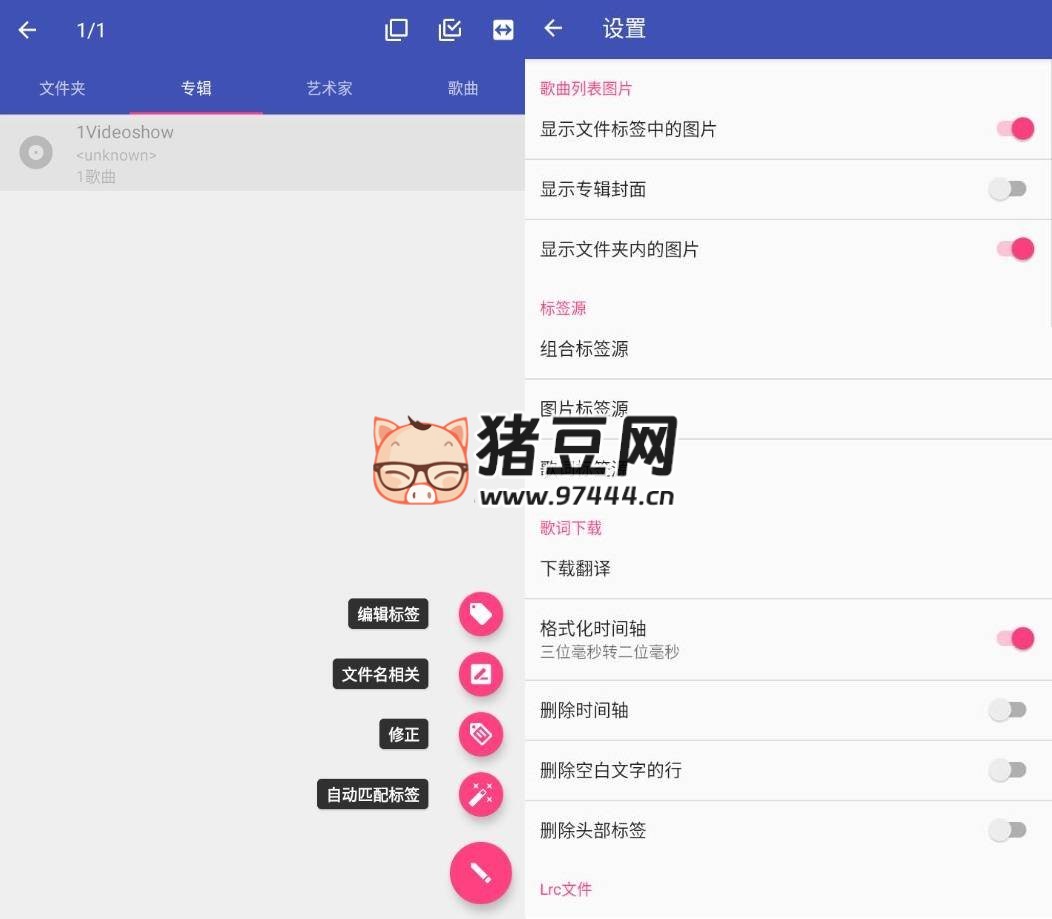
Task: Click the transfer arrows icon in toolbar
Action: pos(503,30)
